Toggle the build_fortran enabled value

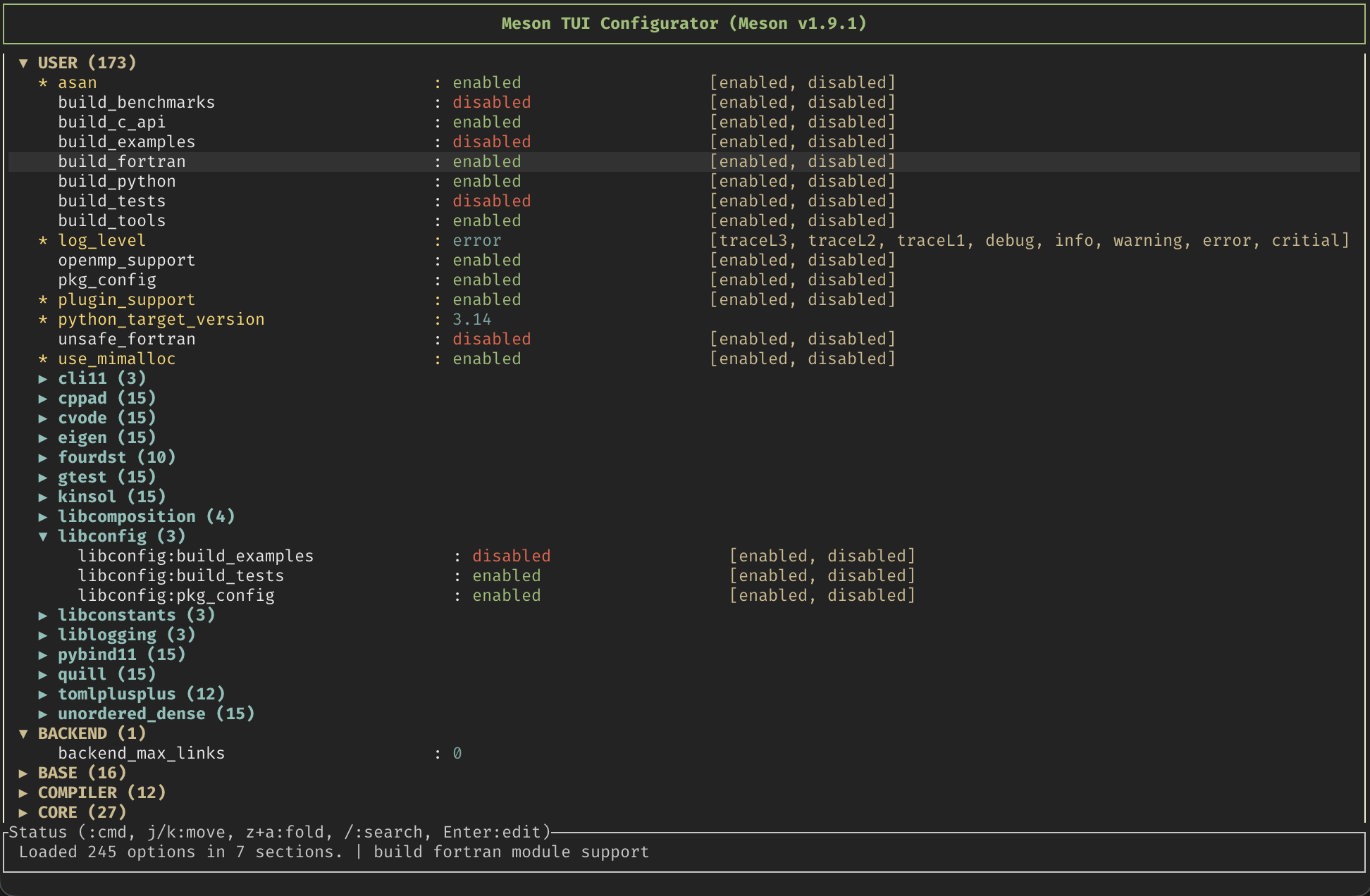486,162
